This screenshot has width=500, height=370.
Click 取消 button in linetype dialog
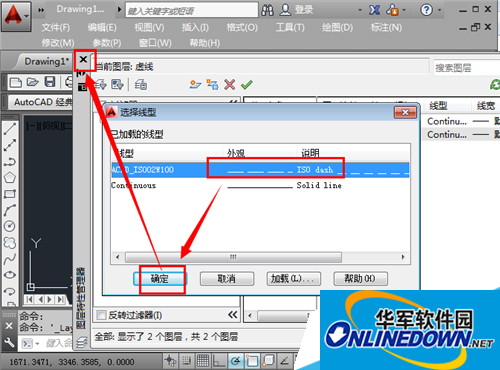click(227, 279)
